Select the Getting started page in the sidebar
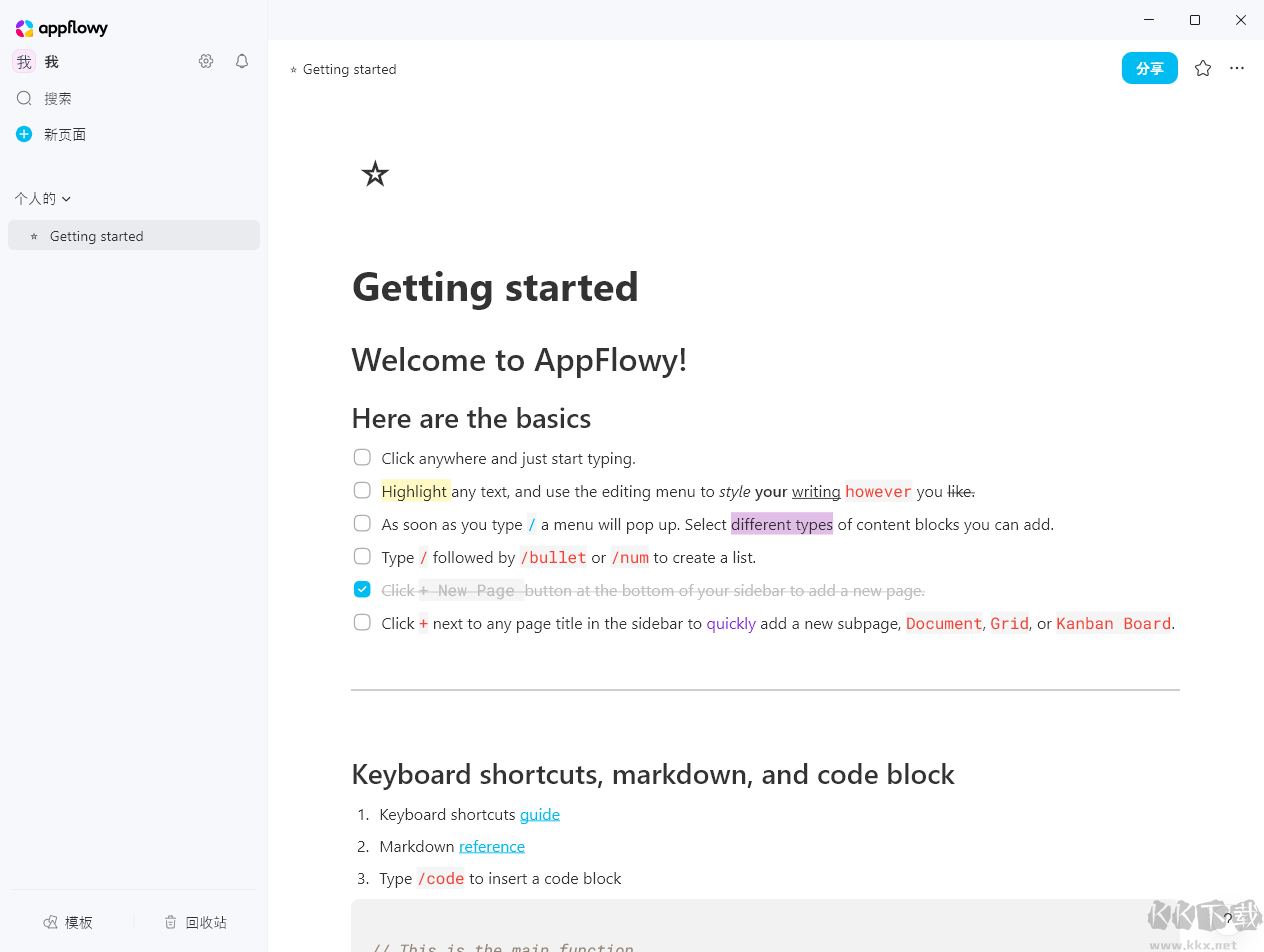1264x952 pixels. click(x=96, y=235)
